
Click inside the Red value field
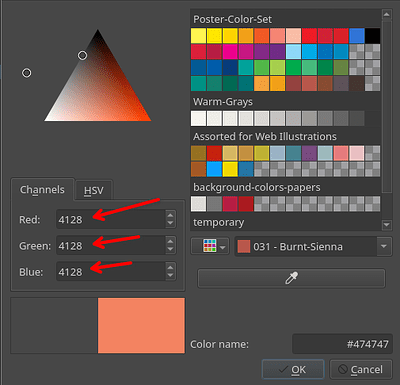(111, 219)
